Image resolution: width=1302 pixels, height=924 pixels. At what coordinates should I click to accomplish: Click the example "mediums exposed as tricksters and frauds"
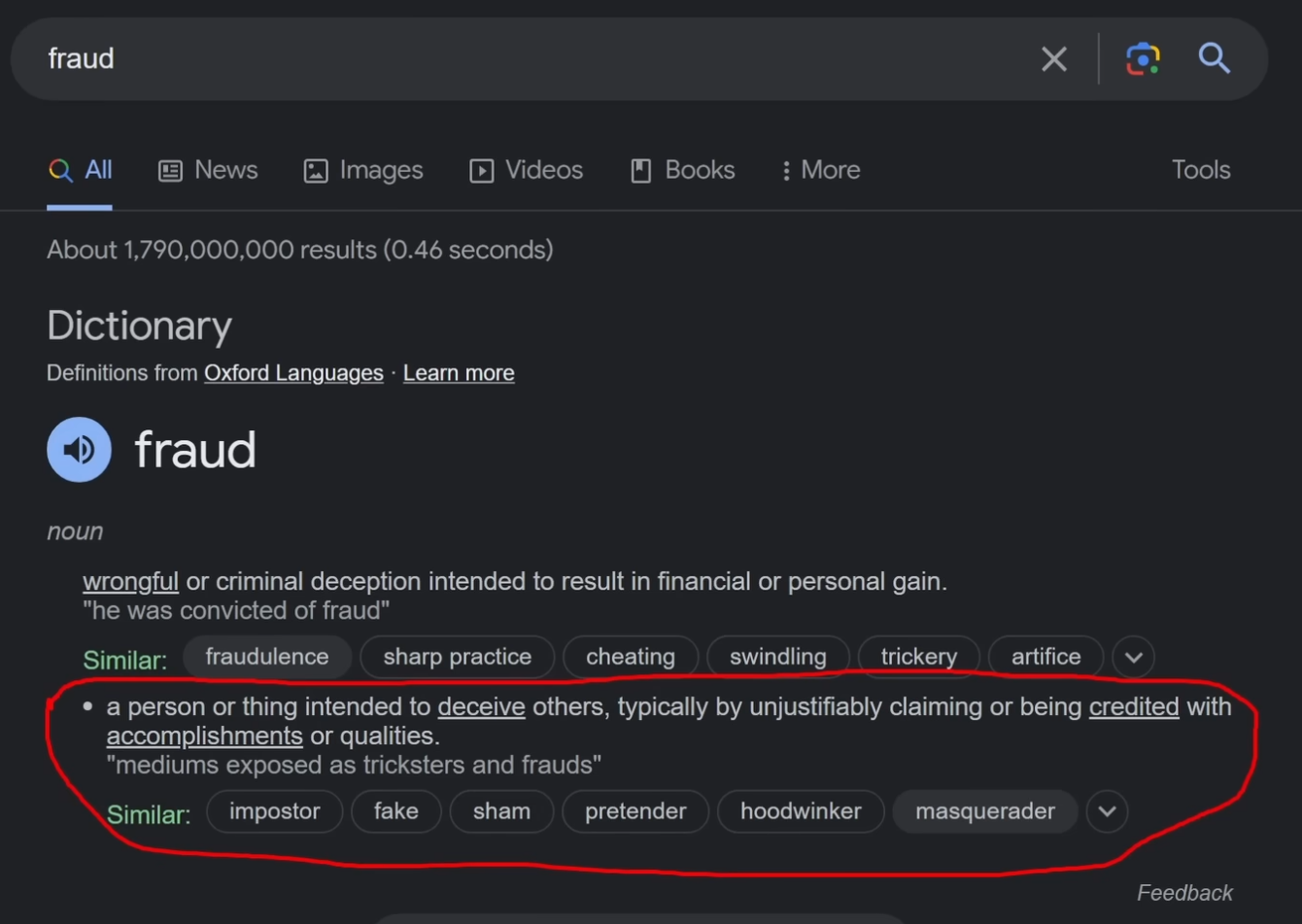[354, 766]
